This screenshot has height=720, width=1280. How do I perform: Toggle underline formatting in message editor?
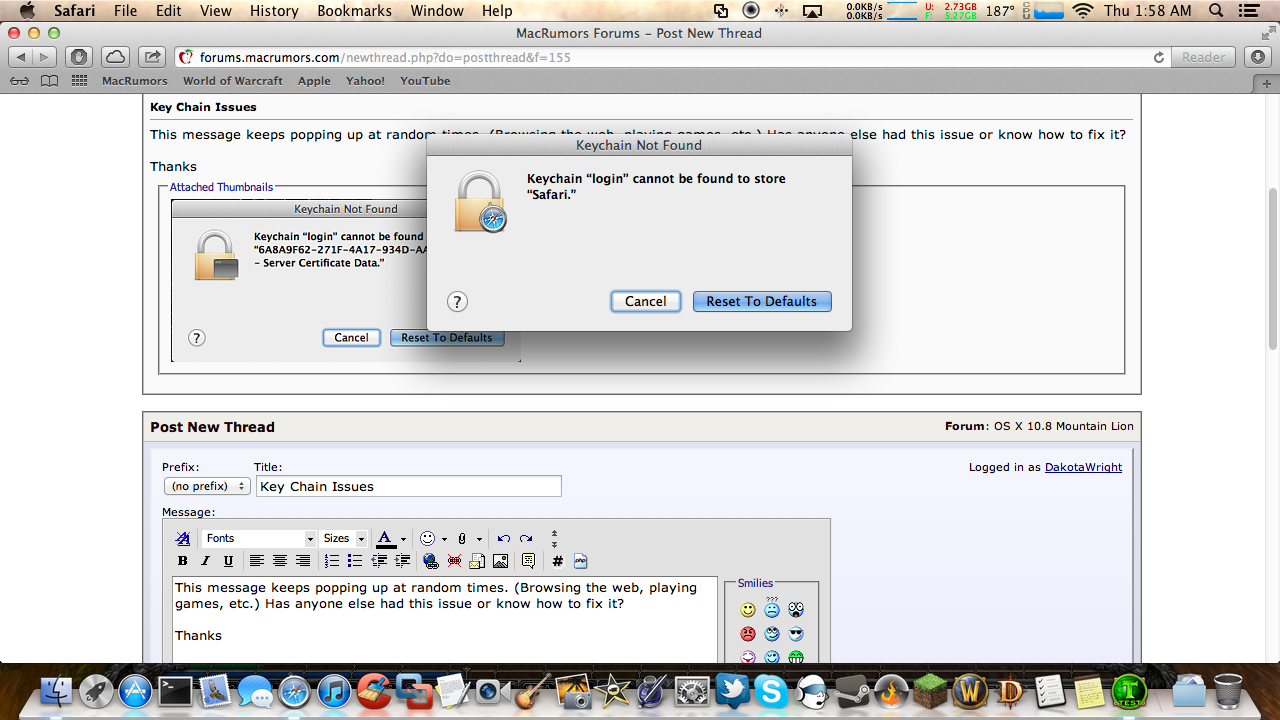pos(228,561)
